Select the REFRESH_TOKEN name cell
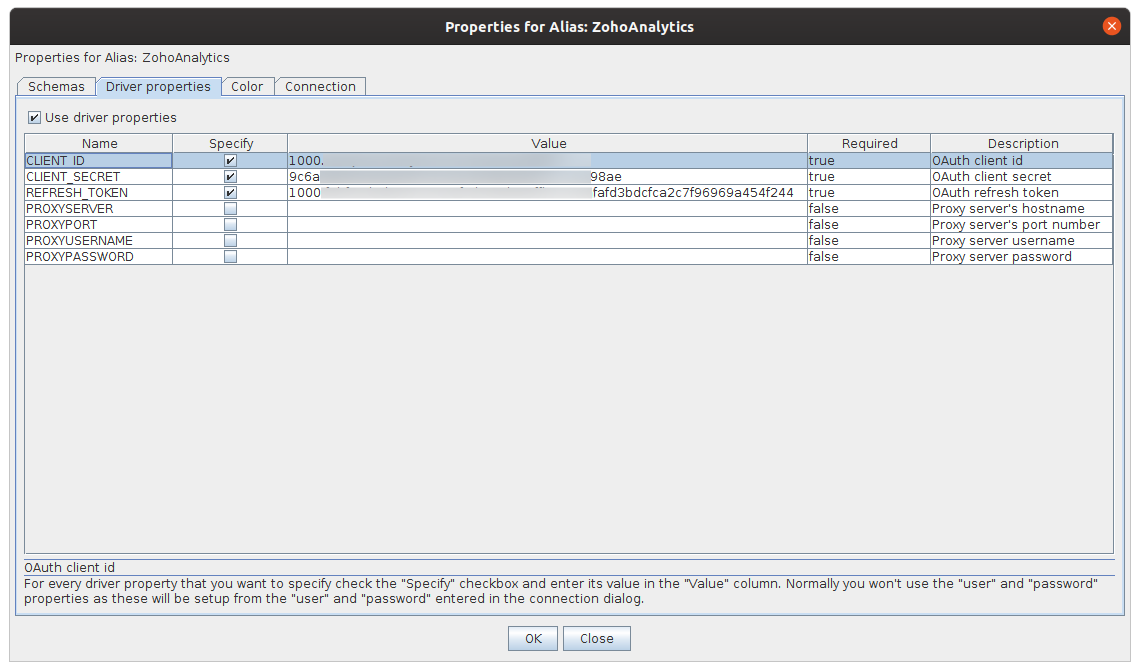 [99, 193]
